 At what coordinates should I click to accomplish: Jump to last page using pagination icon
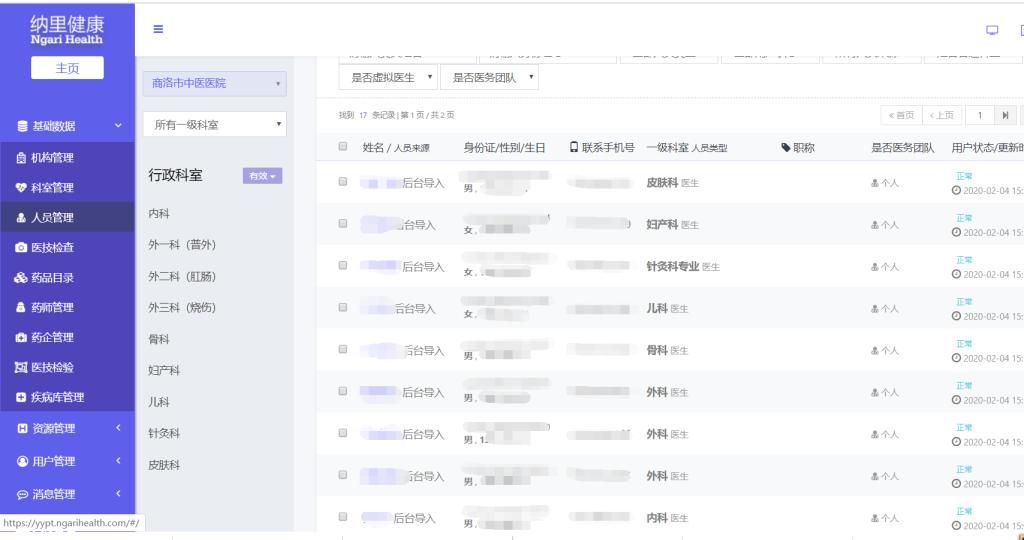(1005, 116)
